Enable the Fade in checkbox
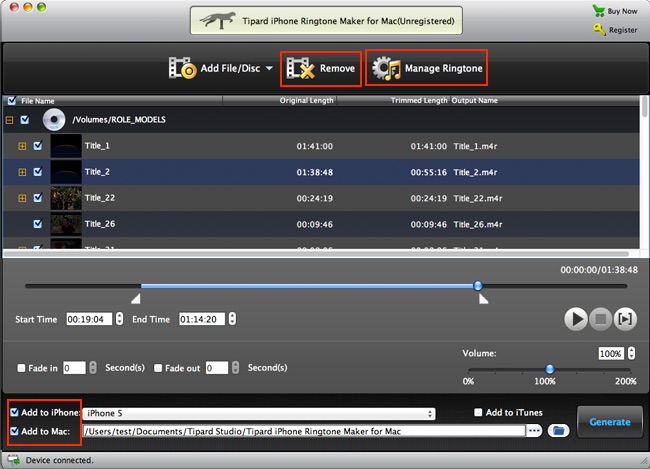The width and height of the screenshot is (650, 469). [21, 368]
